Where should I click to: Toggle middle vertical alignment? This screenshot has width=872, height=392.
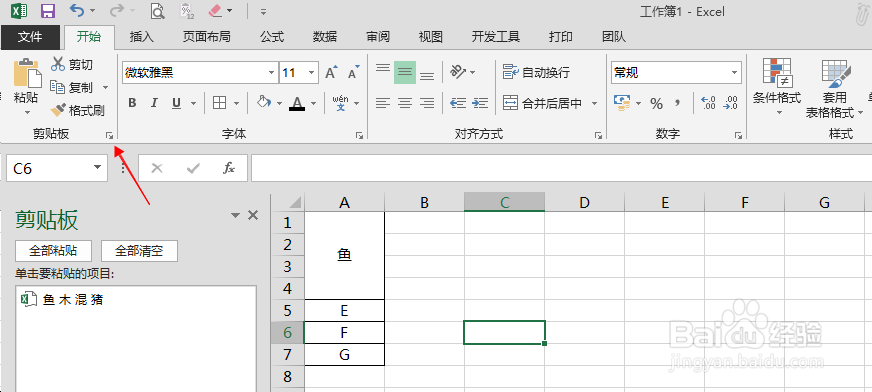pyautogui.click(x=405, y=72)
